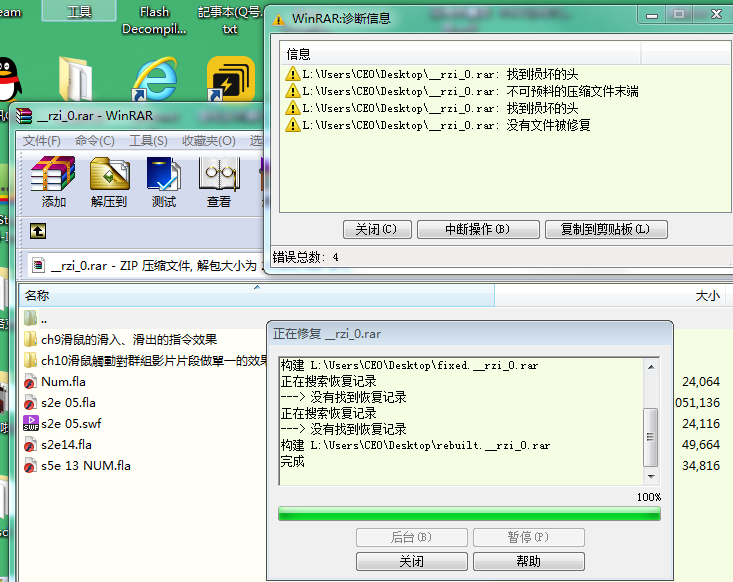Open Flash Decompiler desktop shortcut label
Image resolution: width=733 pixels, height=582 pixels.
[154, 20]
